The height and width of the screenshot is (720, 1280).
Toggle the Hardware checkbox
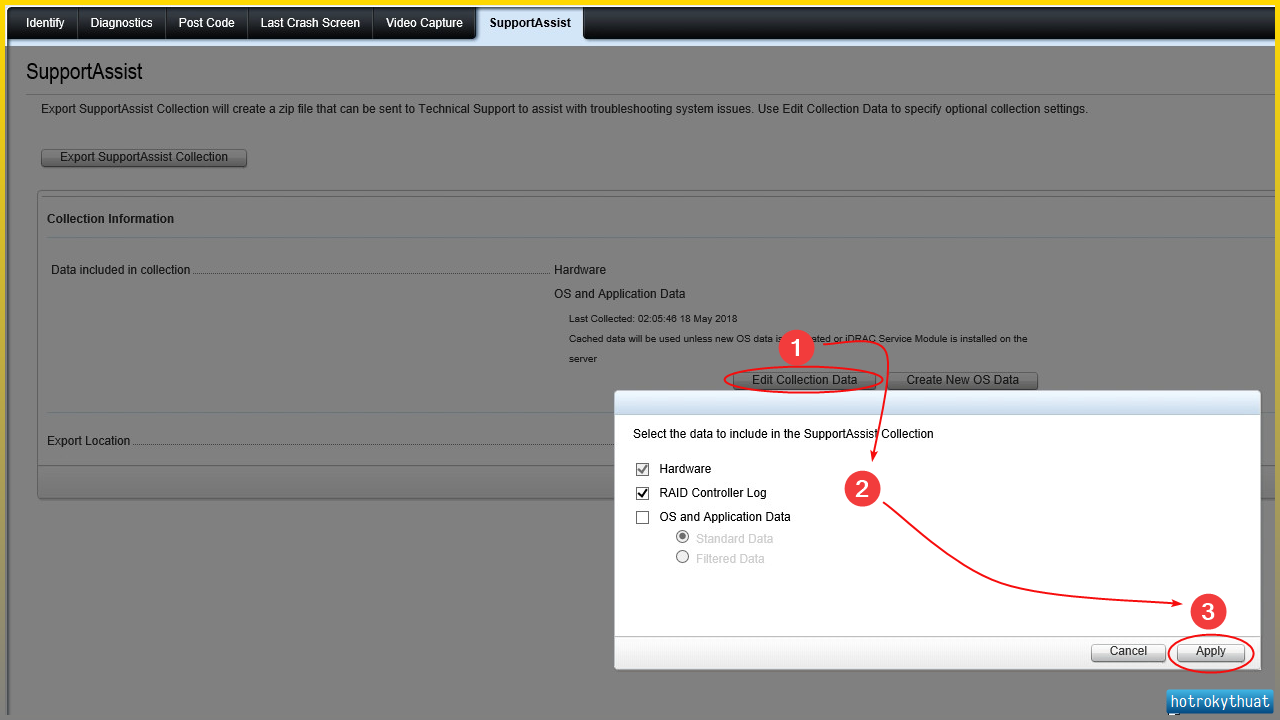(x=642, y=469)
